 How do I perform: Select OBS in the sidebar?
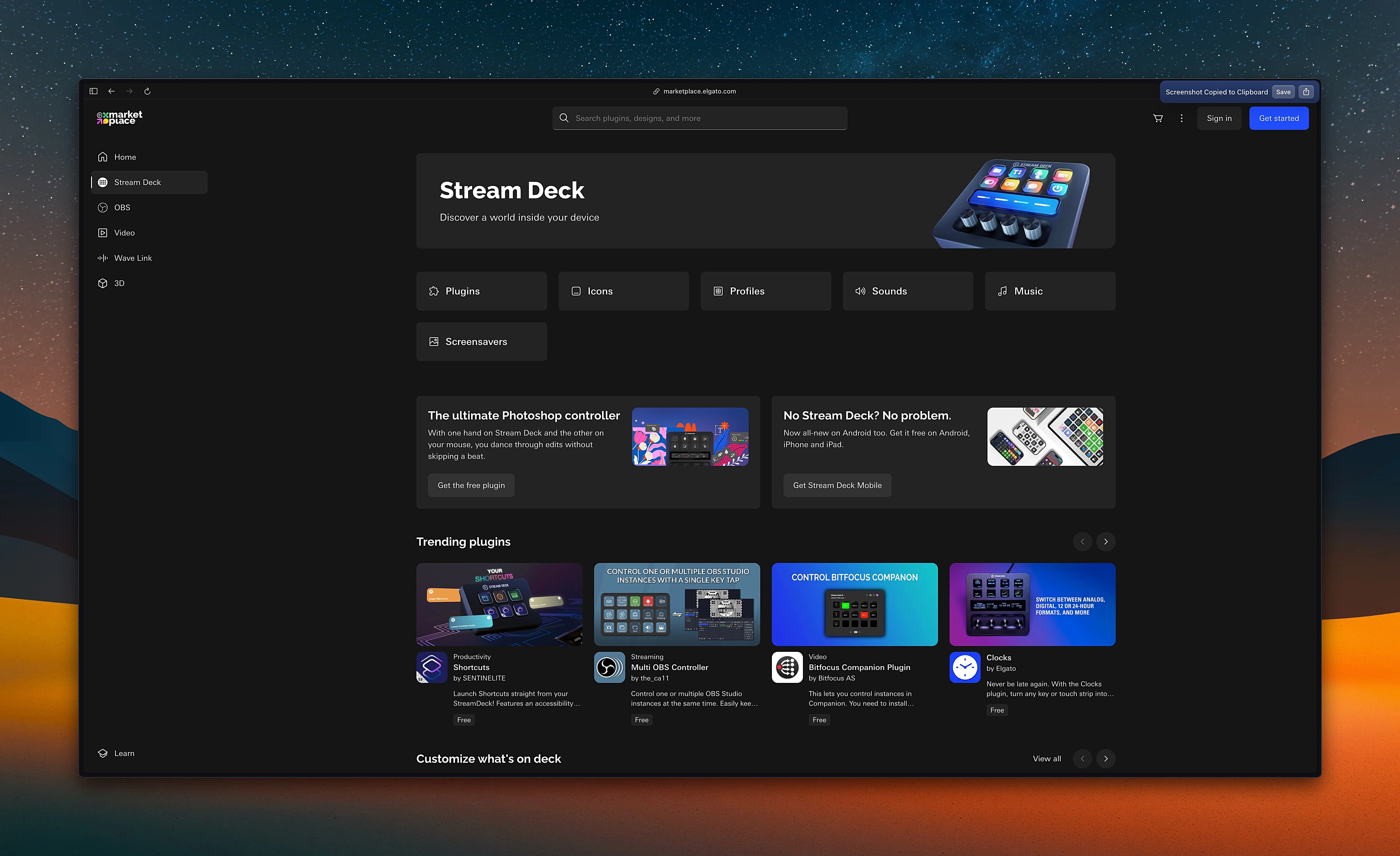122,207
